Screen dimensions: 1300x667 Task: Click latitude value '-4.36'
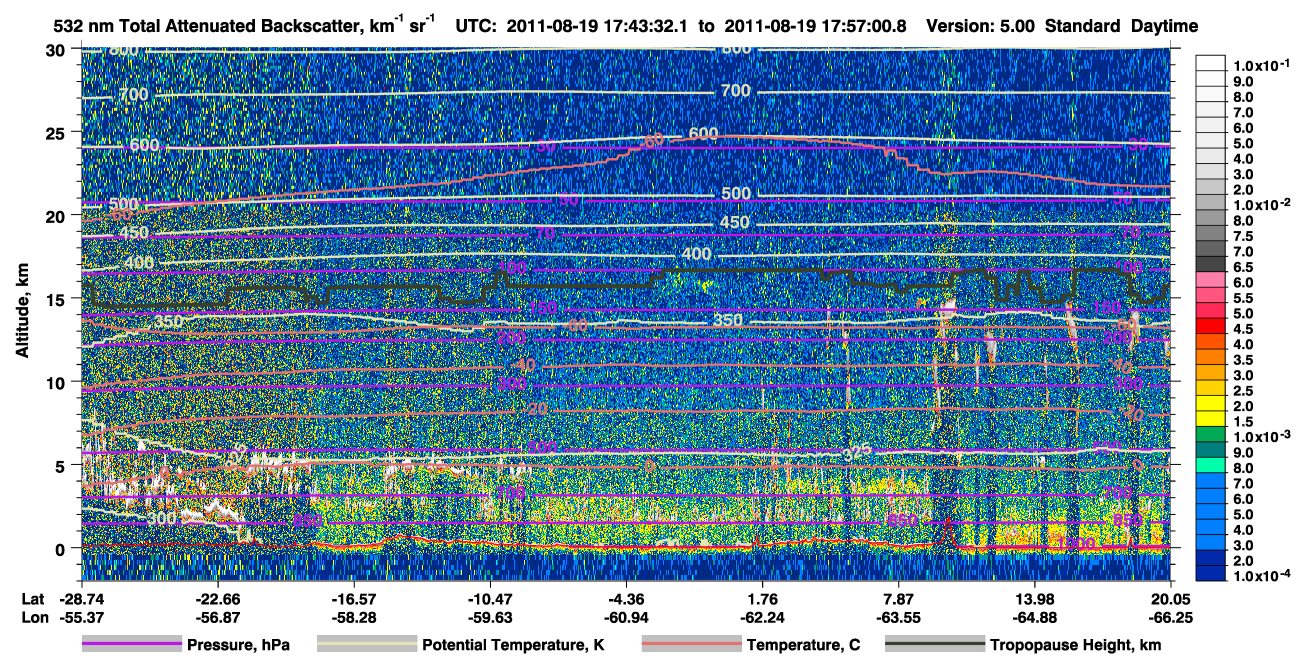626,599
